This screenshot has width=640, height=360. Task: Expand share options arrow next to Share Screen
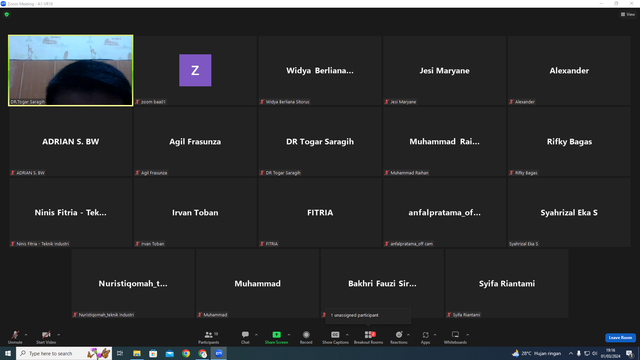point(289,335)
